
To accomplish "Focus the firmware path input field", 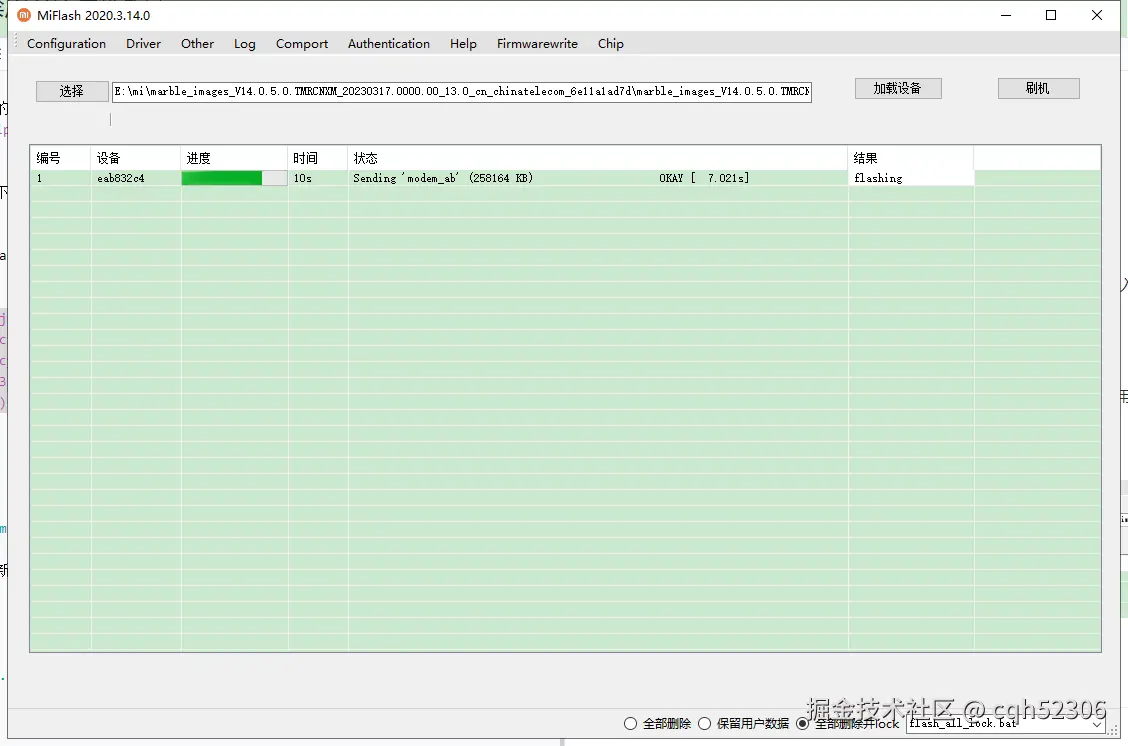I will 462,91.
